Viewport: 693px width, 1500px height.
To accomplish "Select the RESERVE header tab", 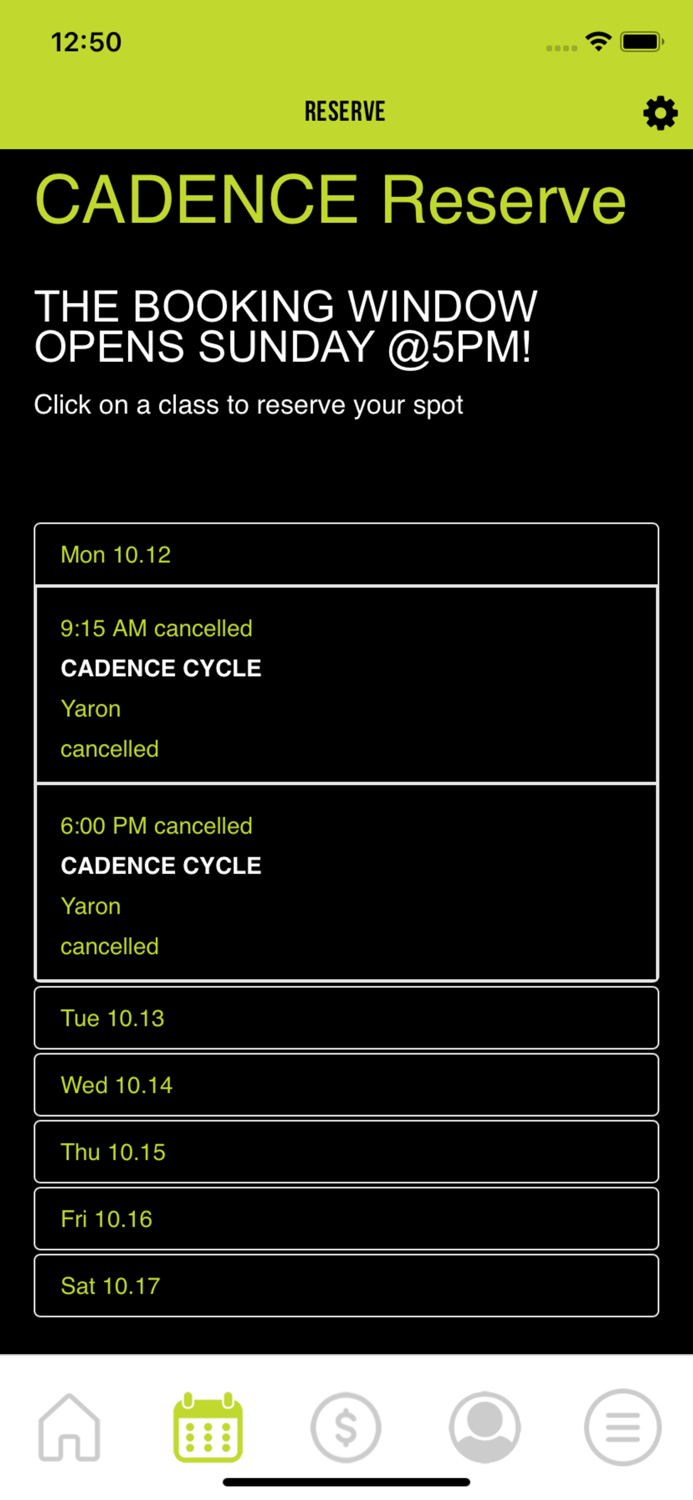I will pyautogui.click(x=345, y=111).
